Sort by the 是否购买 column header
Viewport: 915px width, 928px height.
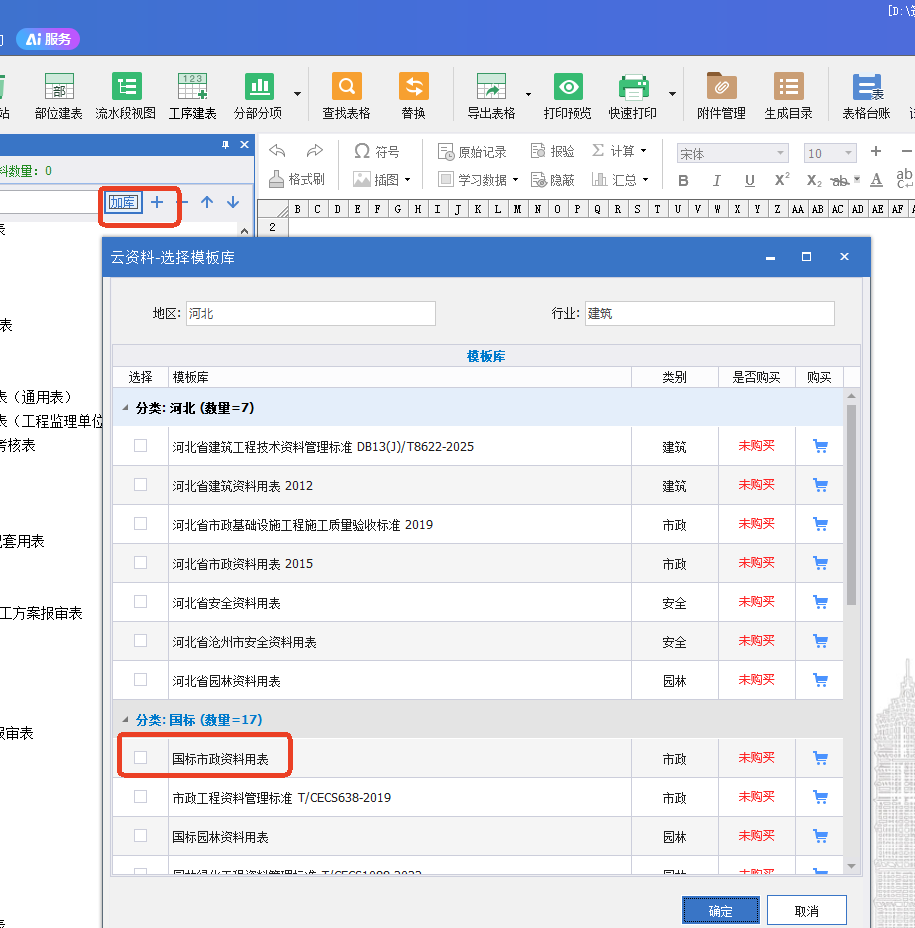(x=756, y=377)
